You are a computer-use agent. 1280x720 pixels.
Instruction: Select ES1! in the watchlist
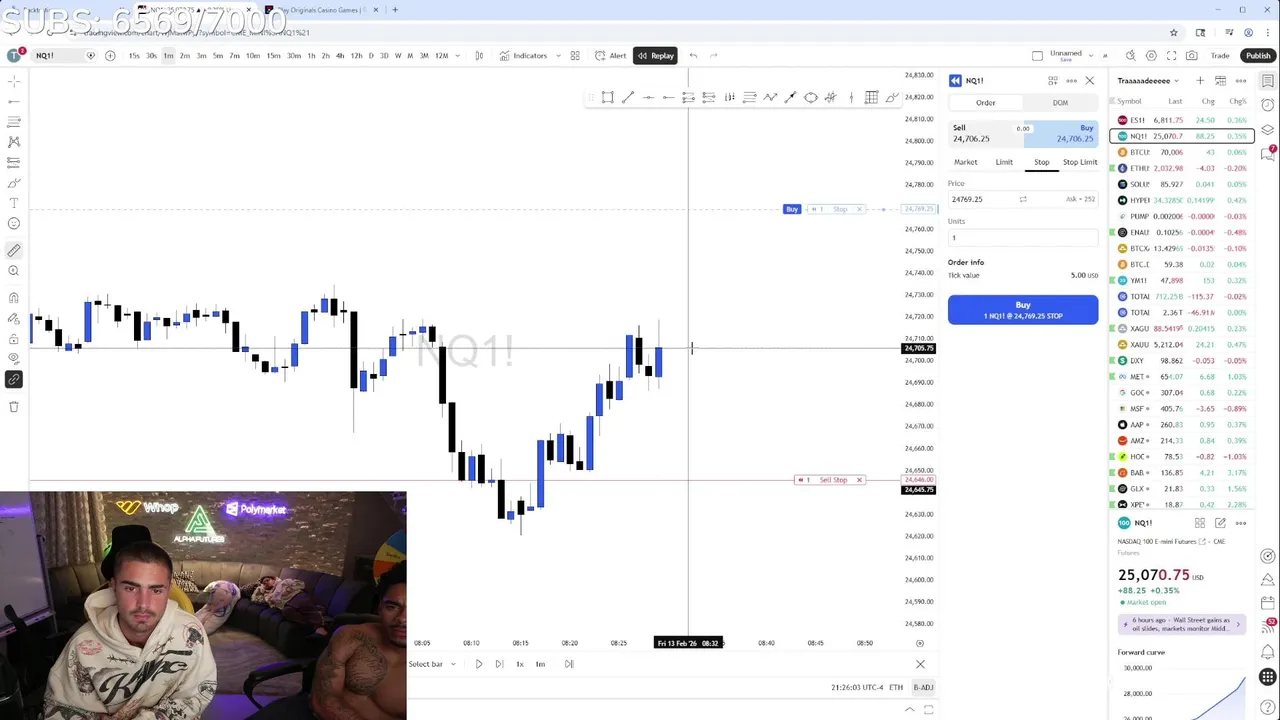(1182, 120)
